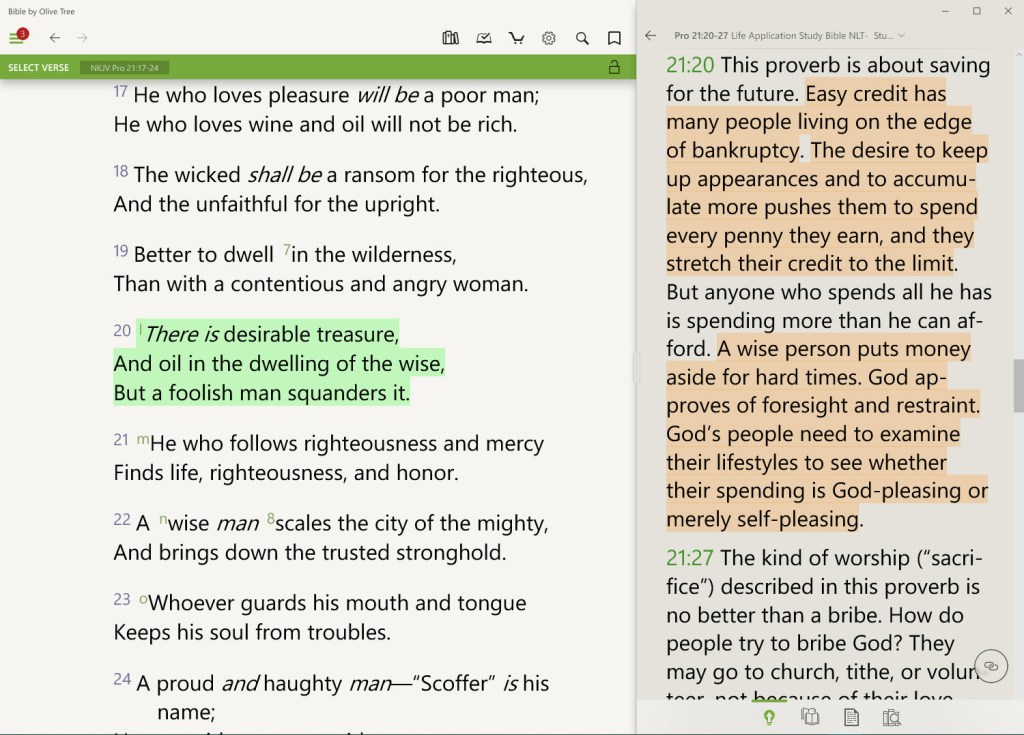This screenshot has height=735, width=1024.
Task: Select the Study Bible lightbulb icon
Action: [768, 716]
